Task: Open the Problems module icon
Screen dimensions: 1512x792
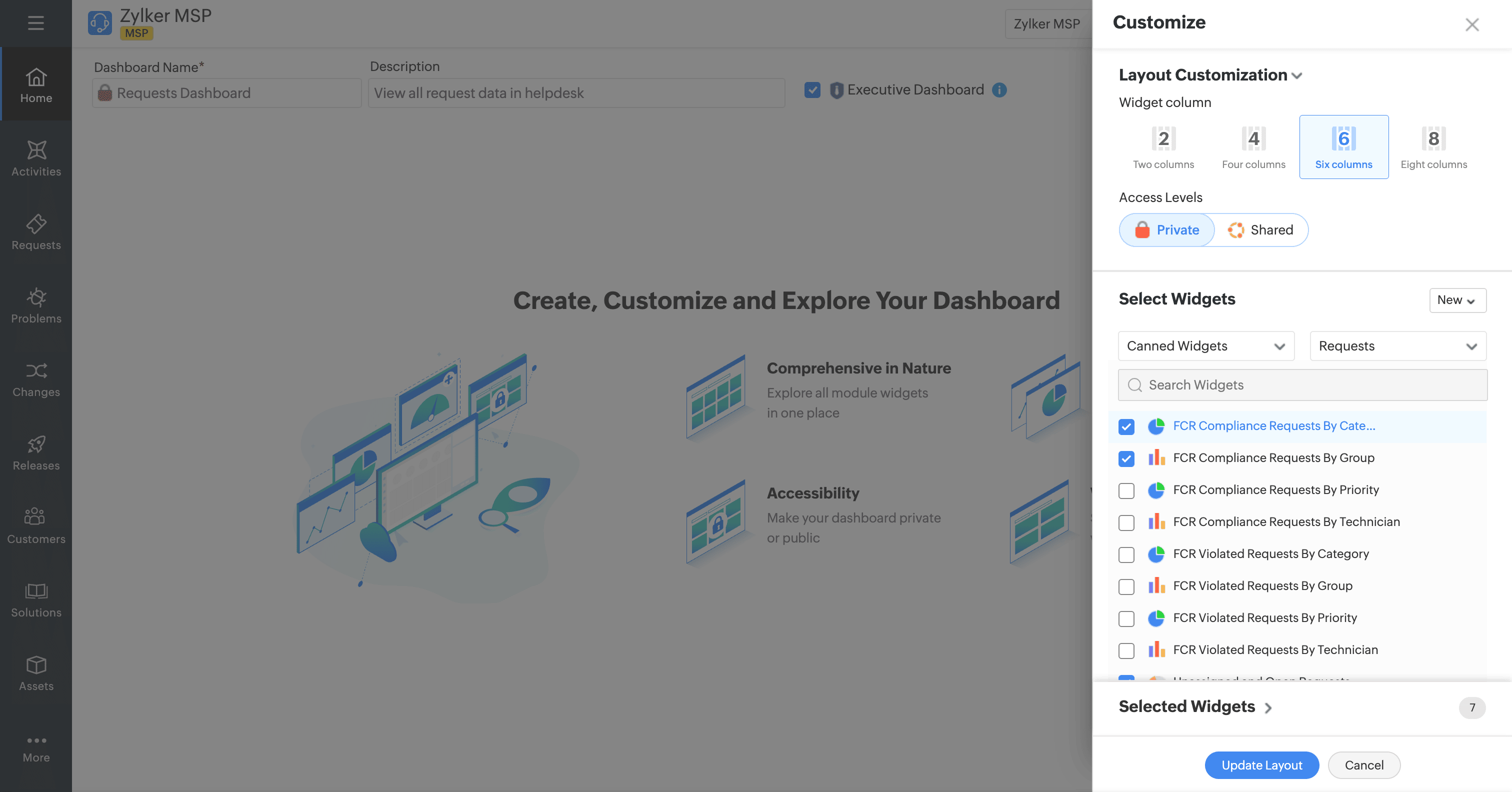Action: 36,297
